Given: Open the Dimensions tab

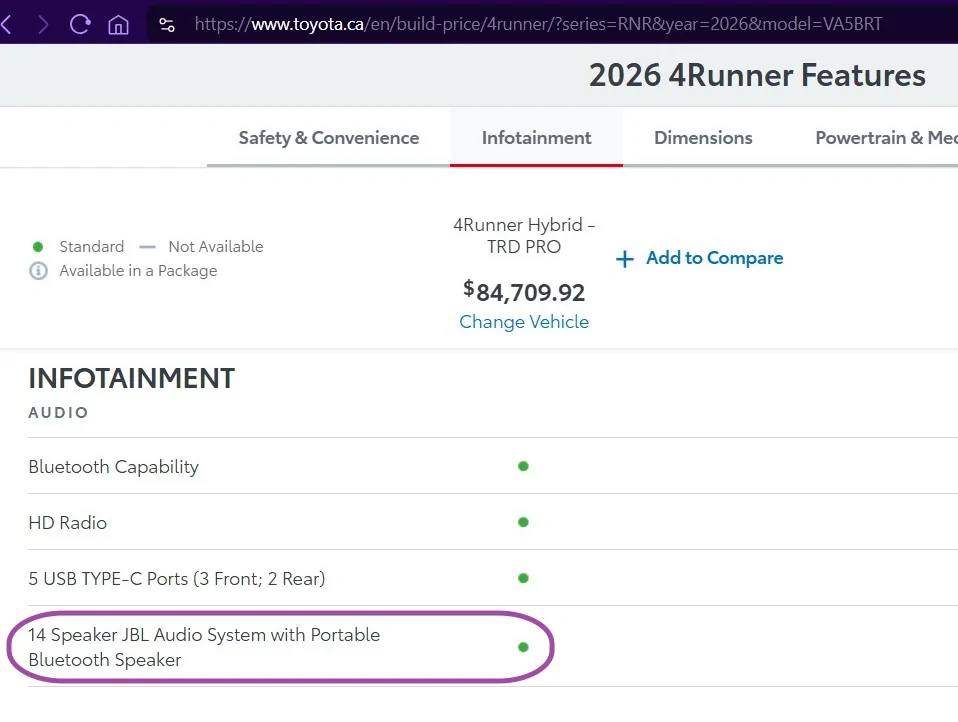Looking at the screenshot, I should click(703, 138).
